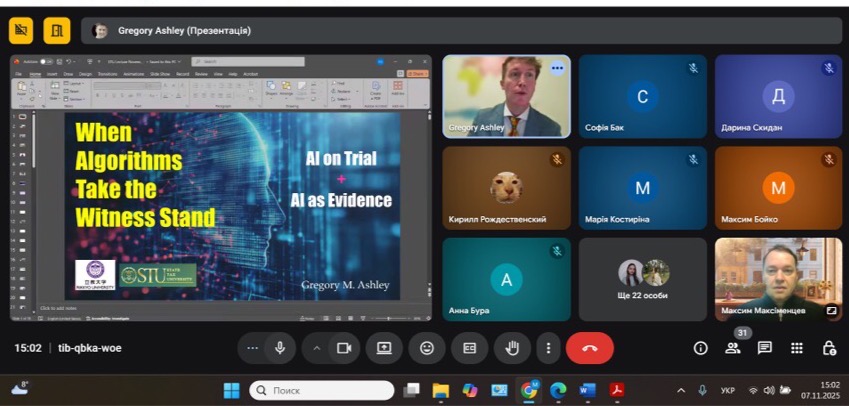Select Максим Максіменцев's video tile

[778, 279]
